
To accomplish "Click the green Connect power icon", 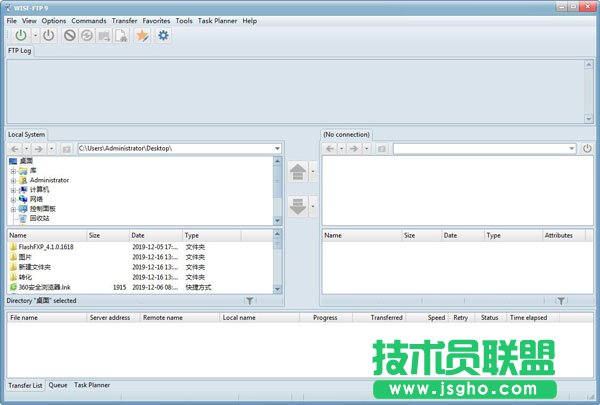I will (19, 36).
